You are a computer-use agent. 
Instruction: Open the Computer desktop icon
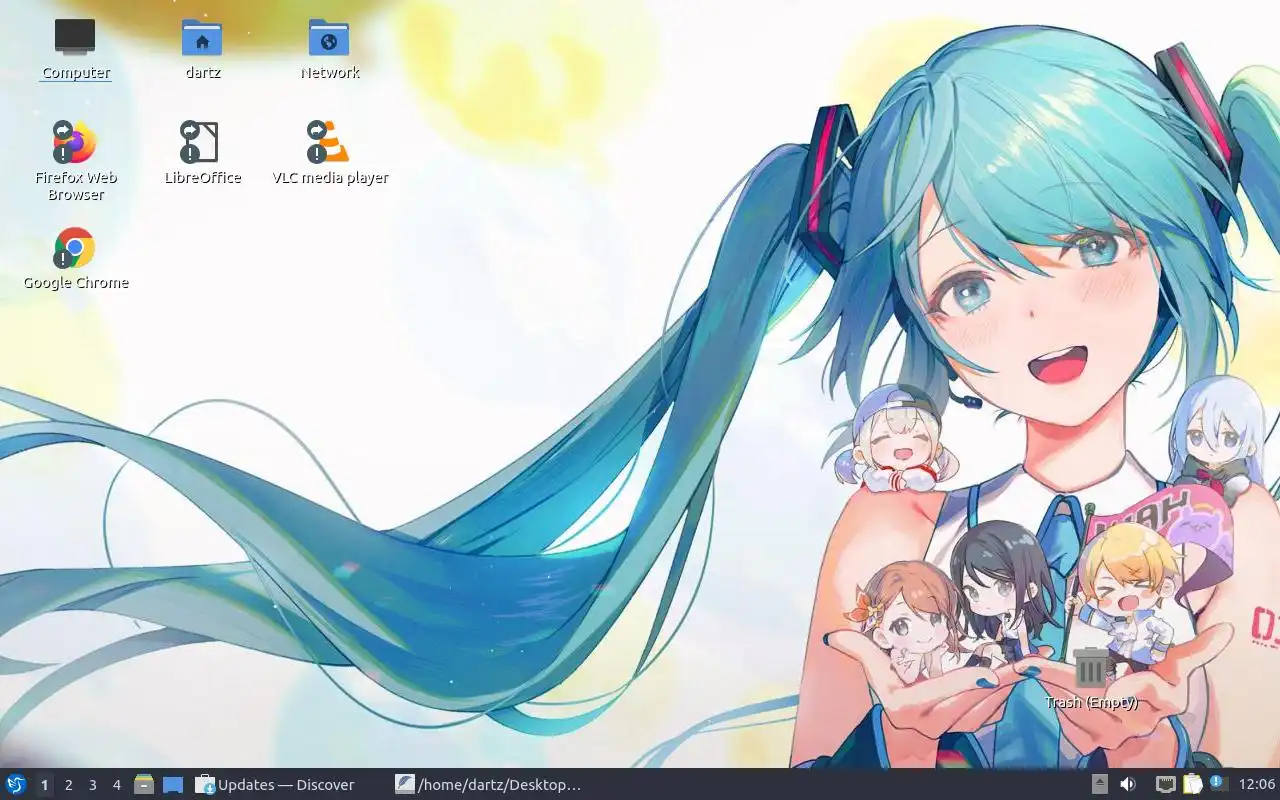75,48
